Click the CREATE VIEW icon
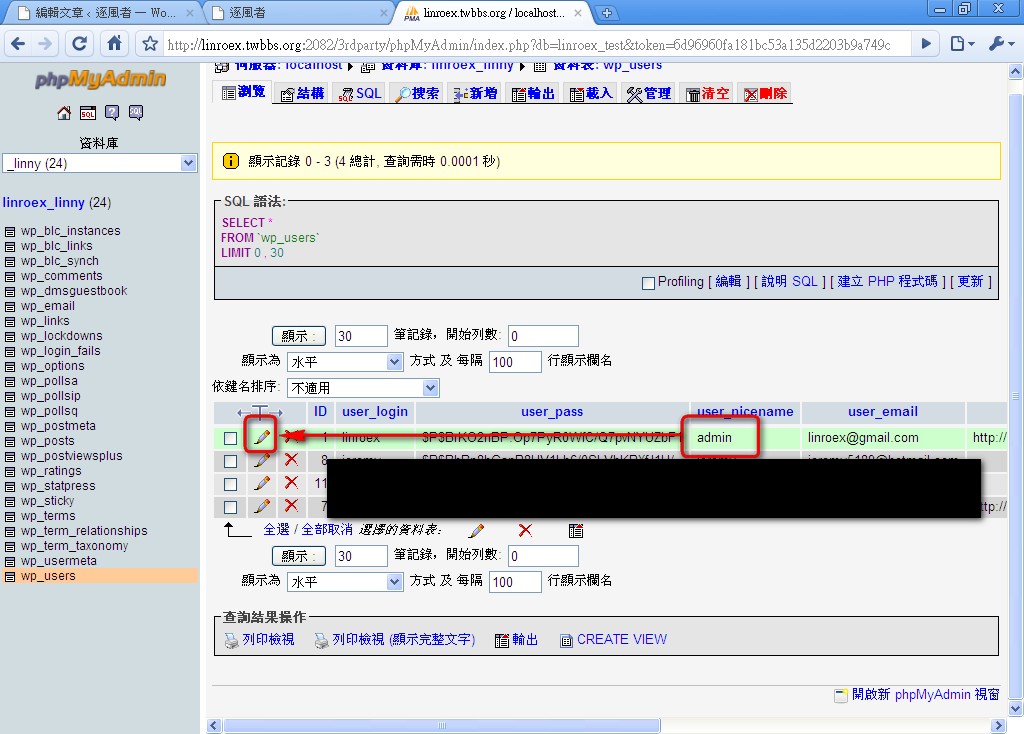 pos(566,641)
